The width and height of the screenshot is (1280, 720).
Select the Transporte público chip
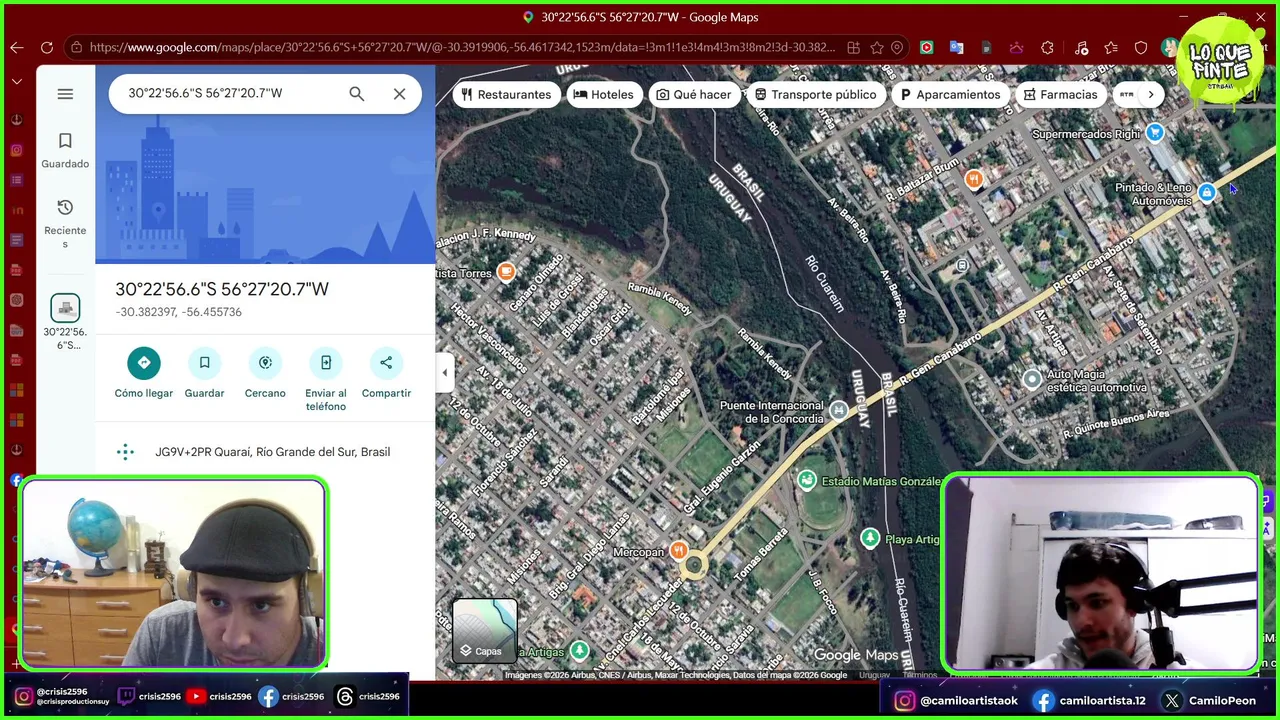(816, 94)
